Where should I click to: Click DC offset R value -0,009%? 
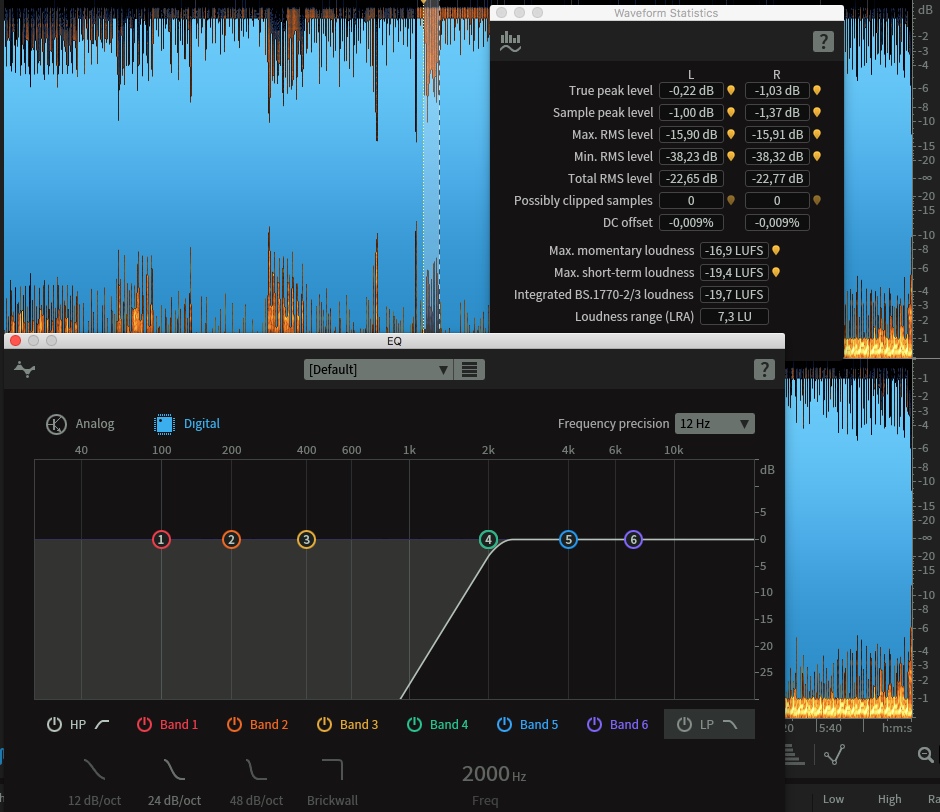777,222
